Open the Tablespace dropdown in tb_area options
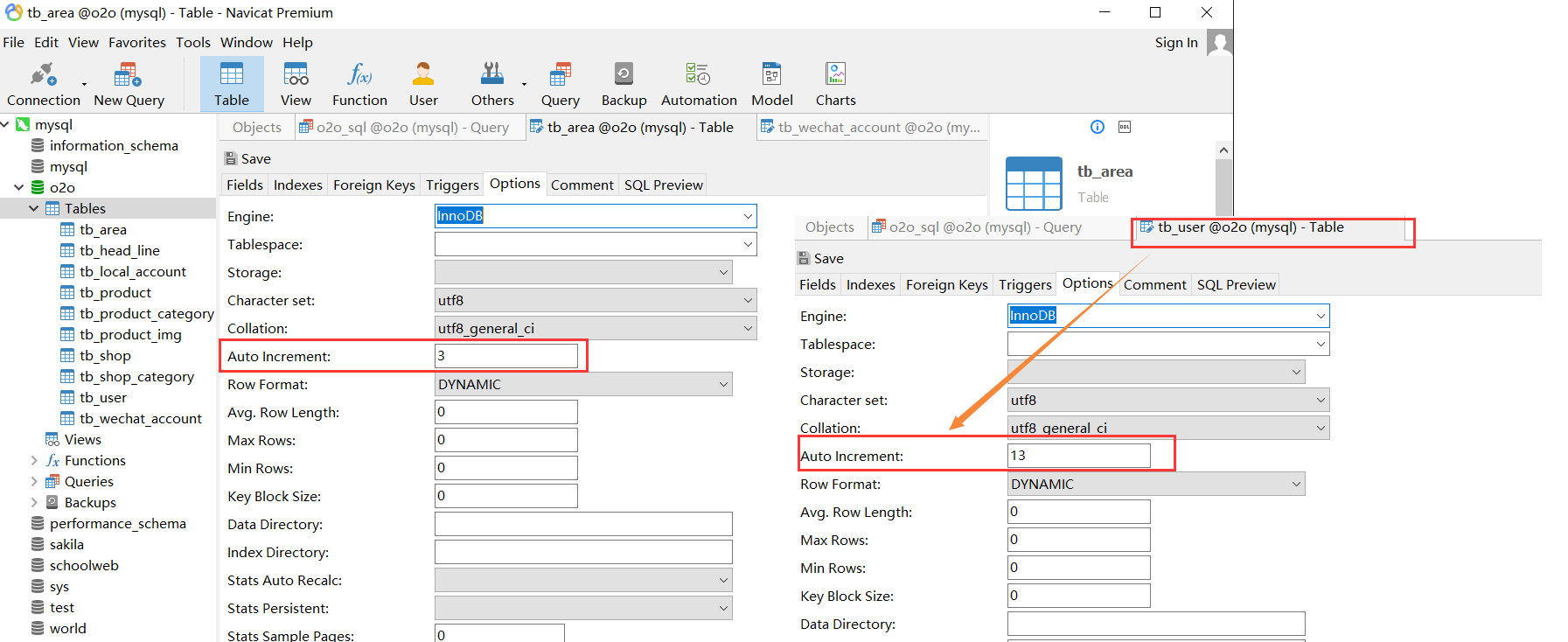 748,244
